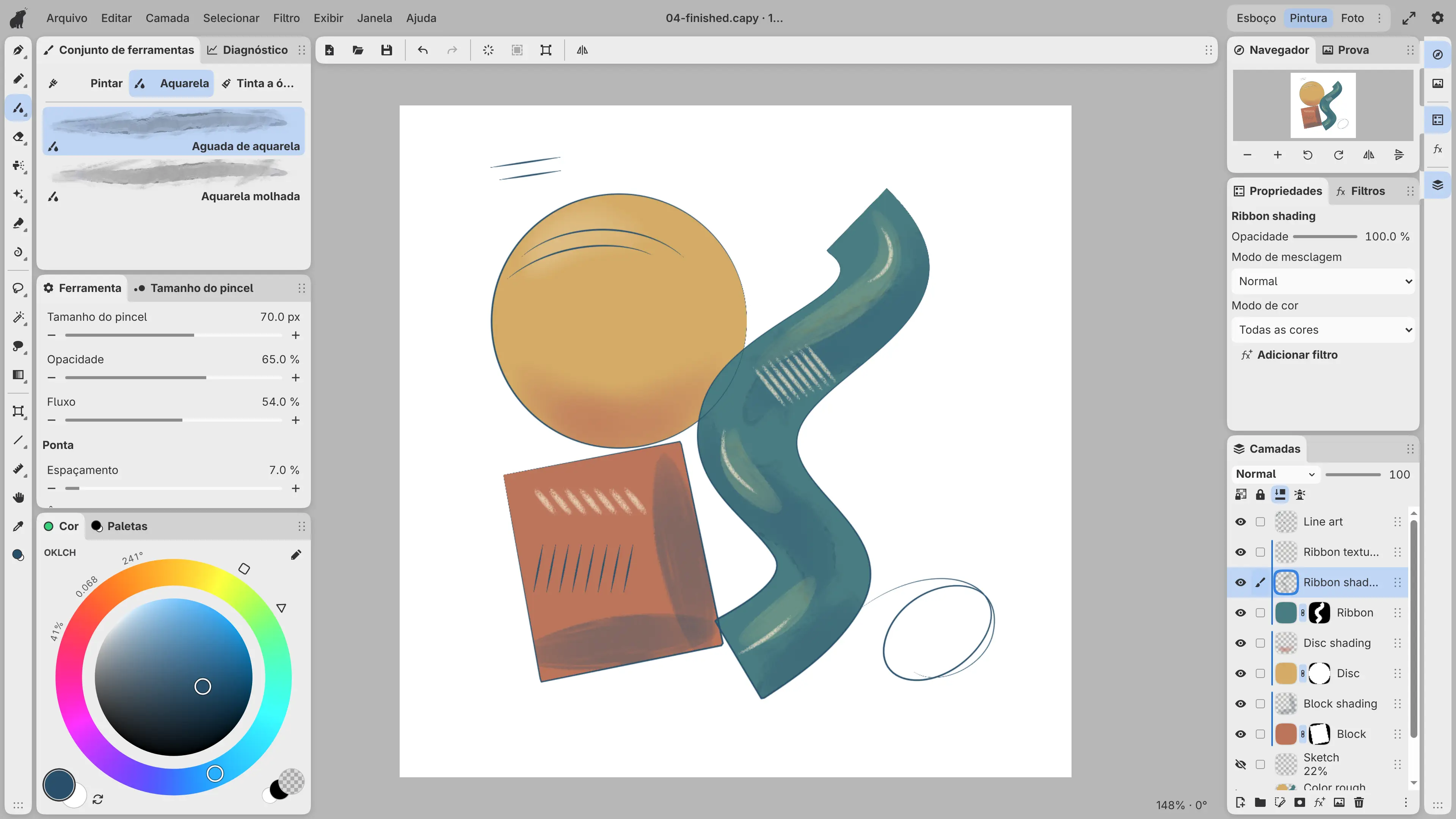Hide the Line art layer
The height and width of the screenshot is (819, 1456).
pos(1241,522)
